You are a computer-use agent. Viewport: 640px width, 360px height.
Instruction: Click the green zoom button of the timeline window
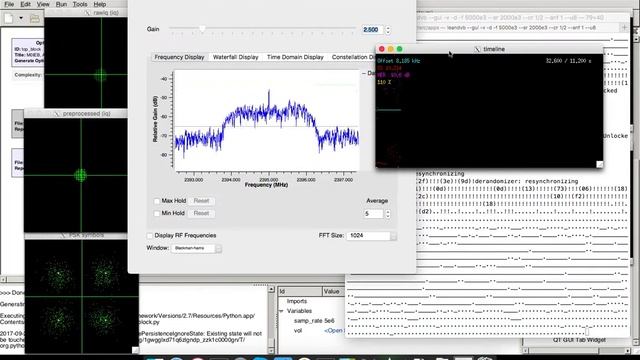400,49
